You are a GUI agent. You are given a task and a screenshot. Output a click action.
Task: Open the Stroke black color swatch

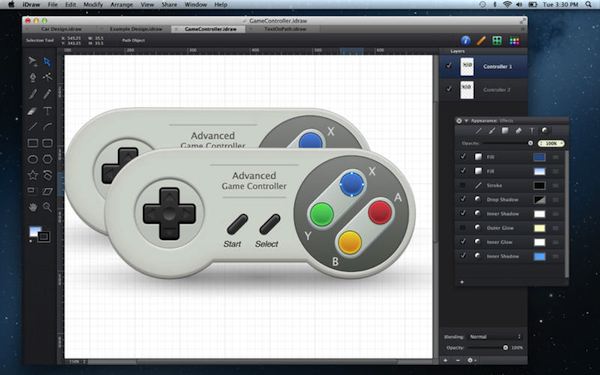click(539, 186)
